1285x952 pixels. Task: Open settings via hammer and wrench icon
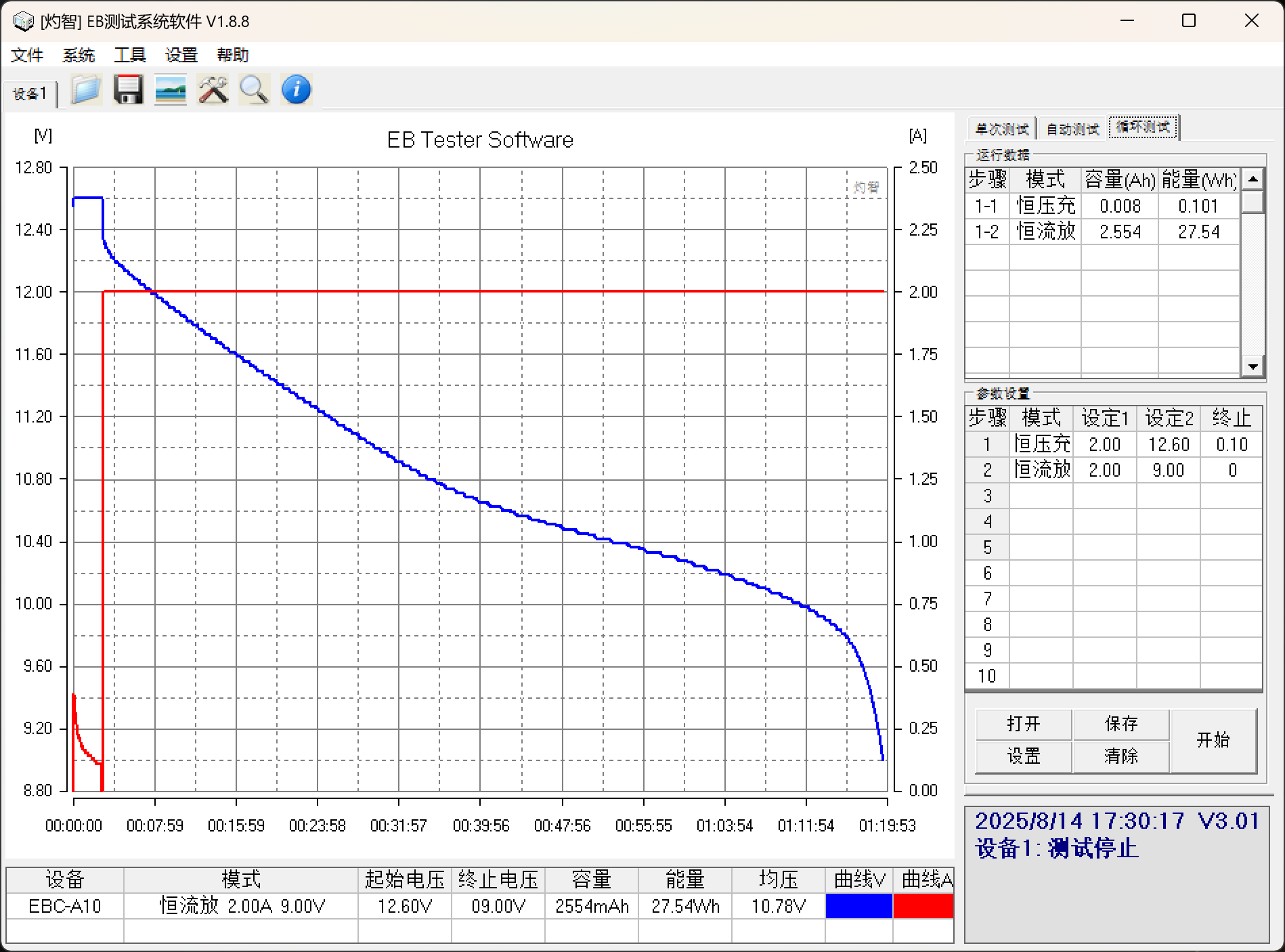click(x=213, y=89)
